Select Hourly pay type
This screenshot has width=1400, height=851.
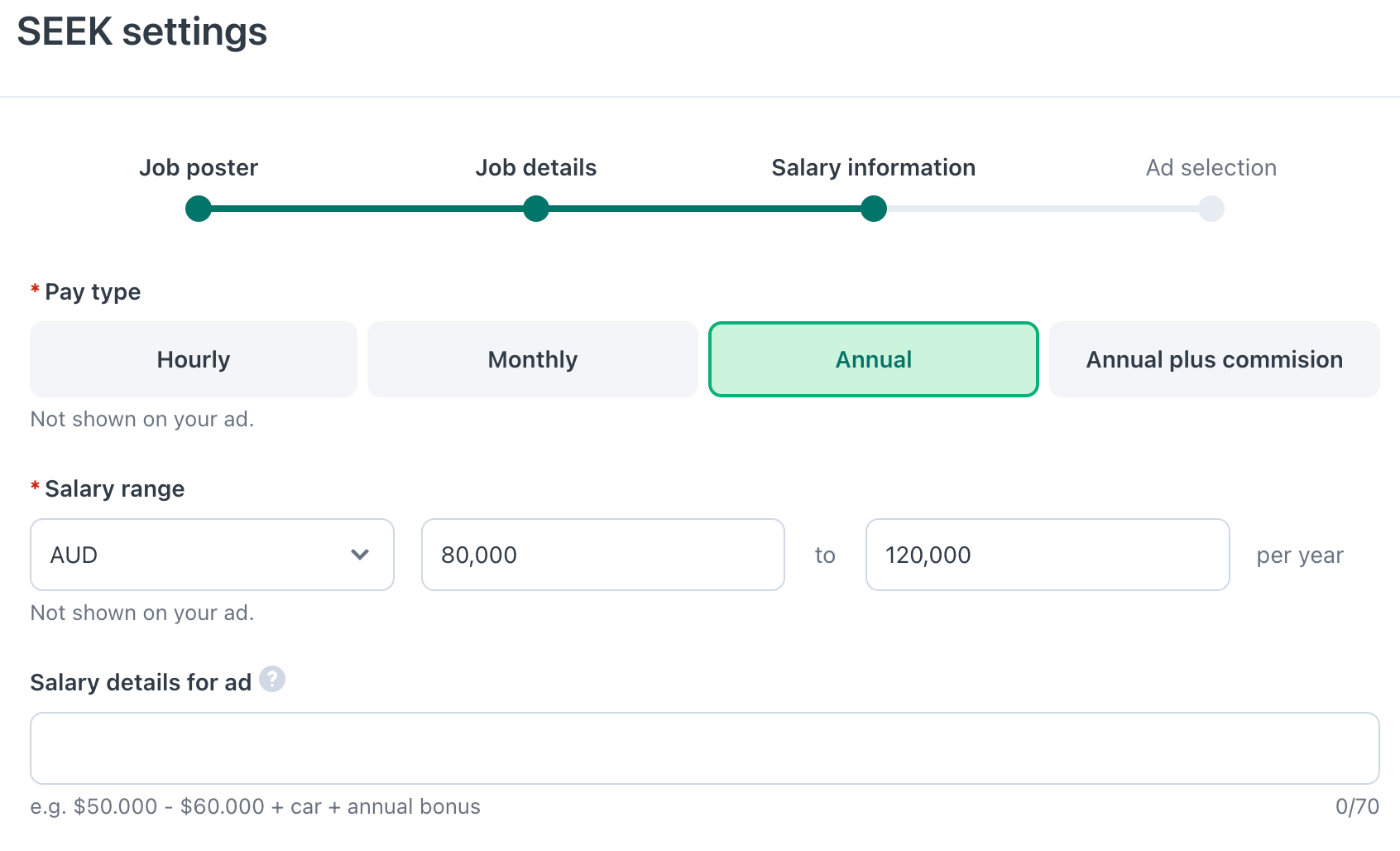(194, 359)
